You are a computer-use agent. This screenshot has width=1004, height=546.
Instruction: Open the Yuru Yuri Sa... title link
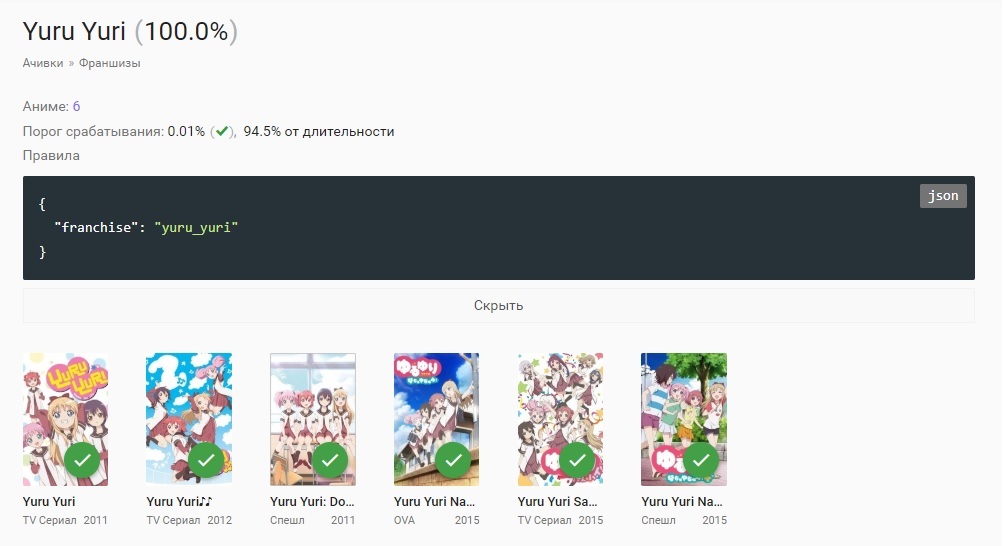(x=560, y=502)
